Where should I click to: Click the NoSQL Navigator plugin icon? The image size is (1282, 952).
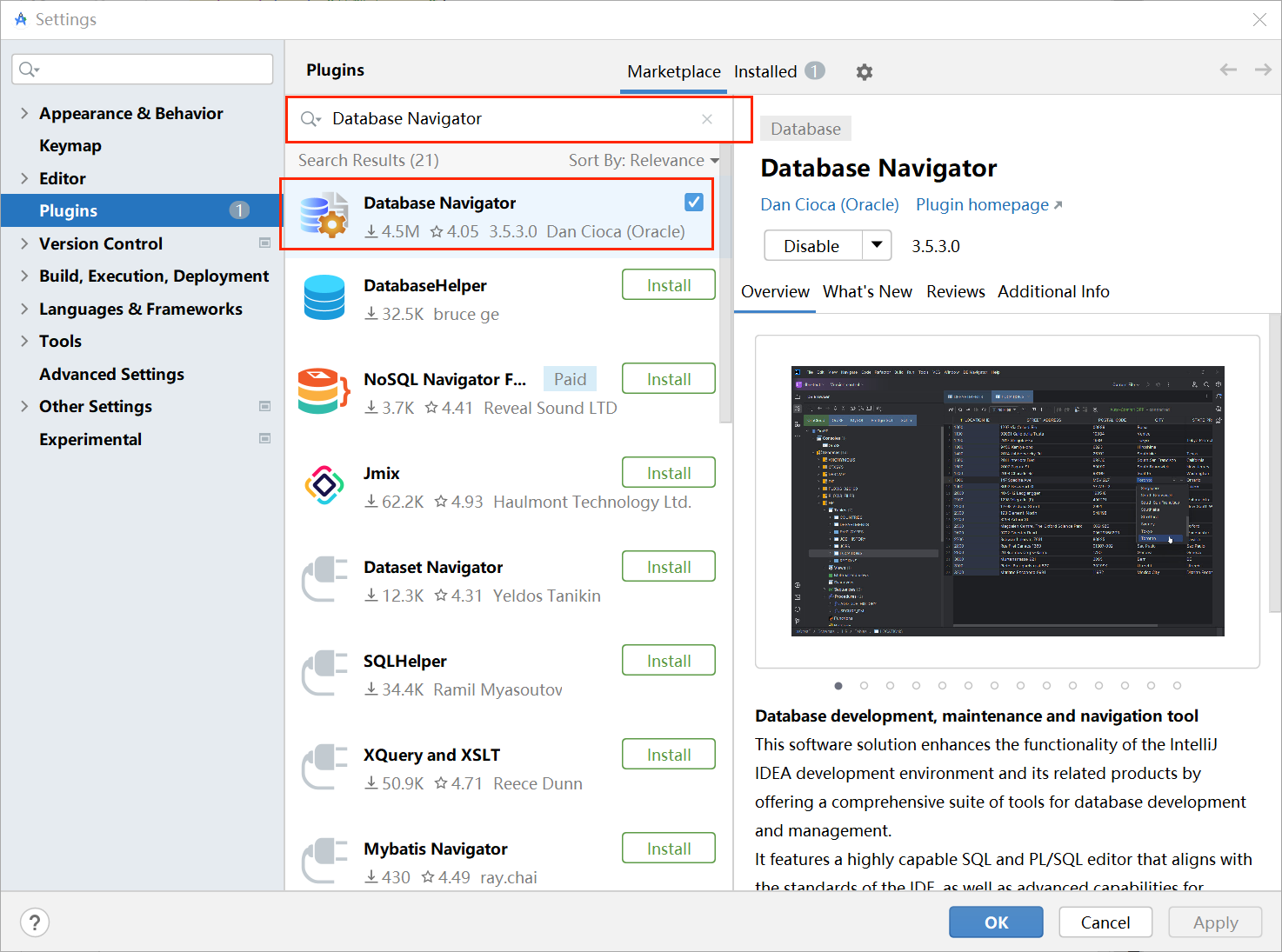[324, 390]
